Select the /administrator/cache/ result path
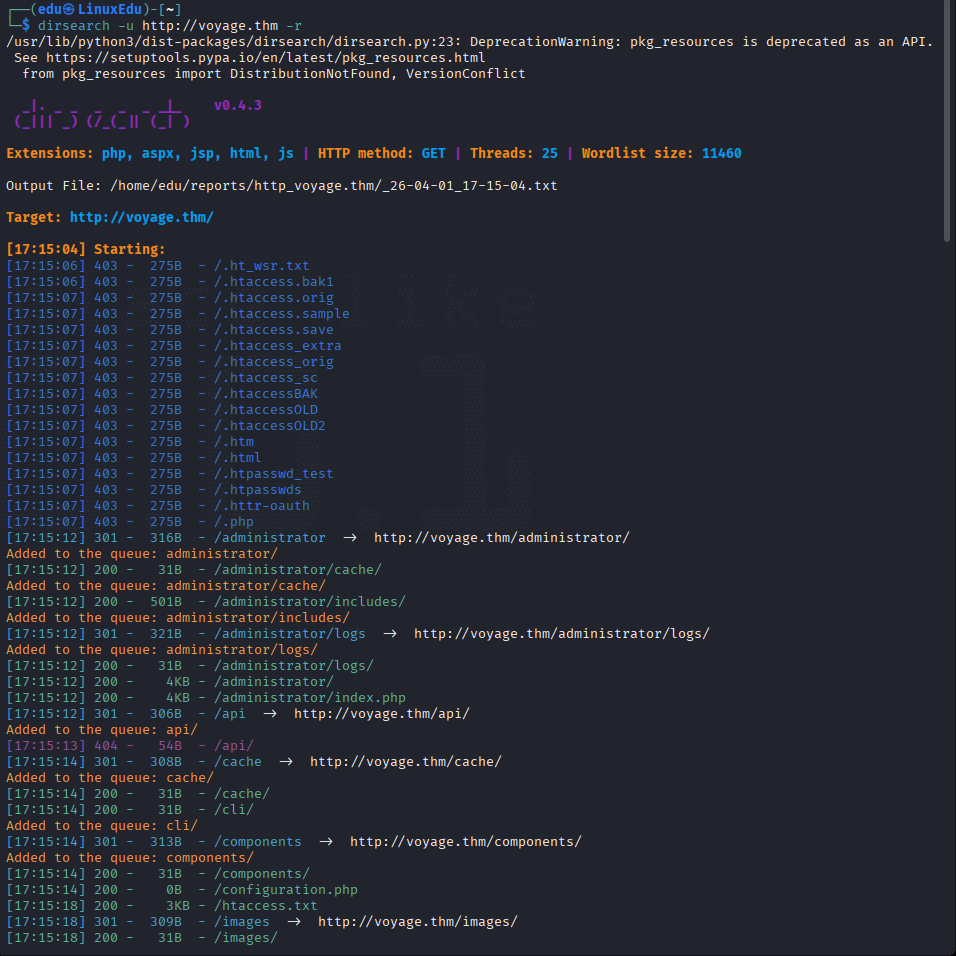956x956 pixels. point(298,570)
